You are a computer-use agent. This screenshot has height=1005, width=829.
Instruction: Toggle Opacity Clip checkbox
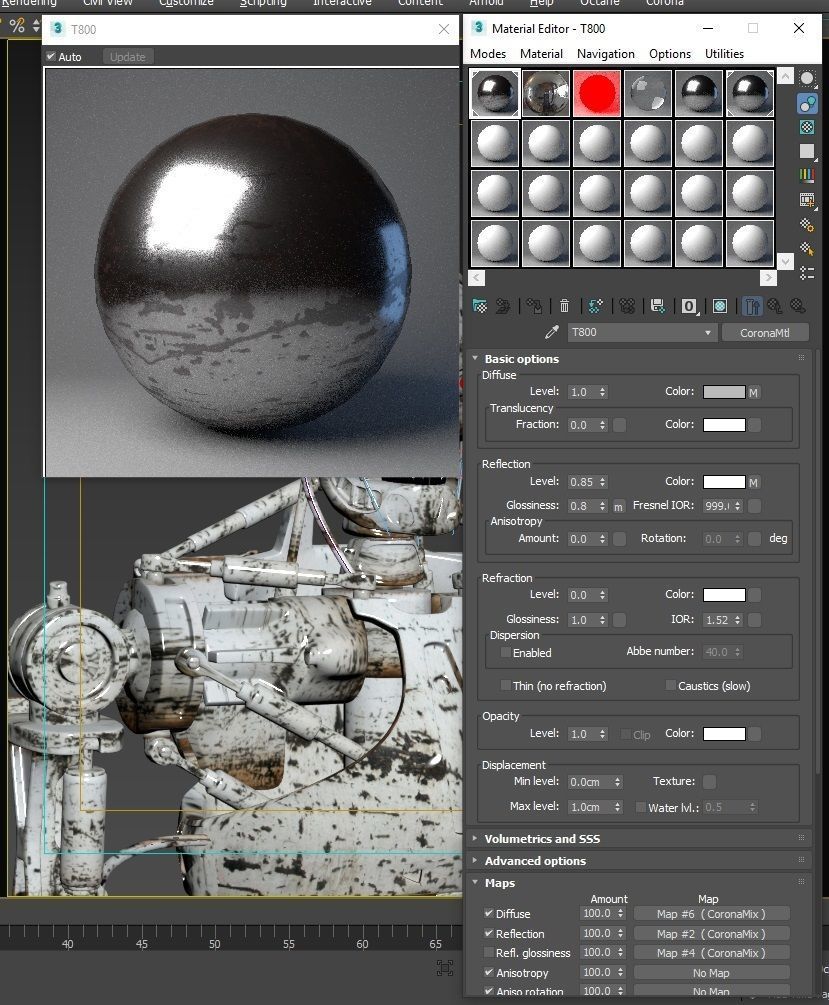click(x=626, y=734)
